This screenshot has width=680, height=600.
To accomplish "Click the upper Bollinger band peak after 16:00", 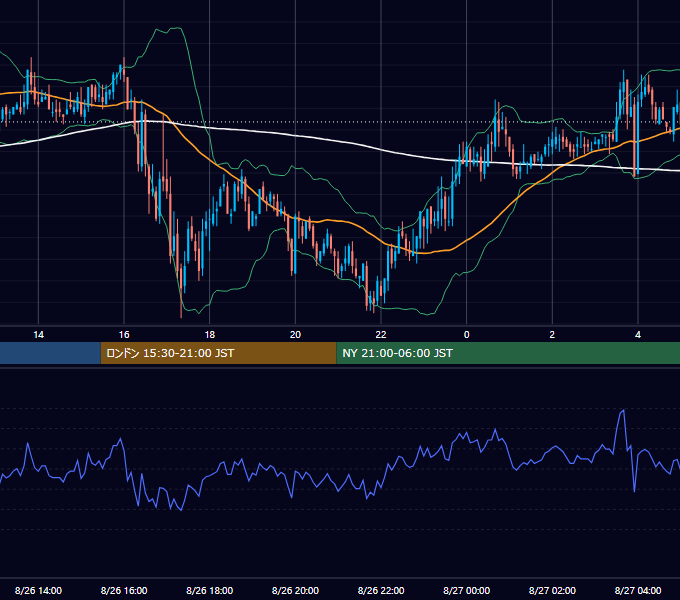I will pyautogui.click(x=178, y=28).
